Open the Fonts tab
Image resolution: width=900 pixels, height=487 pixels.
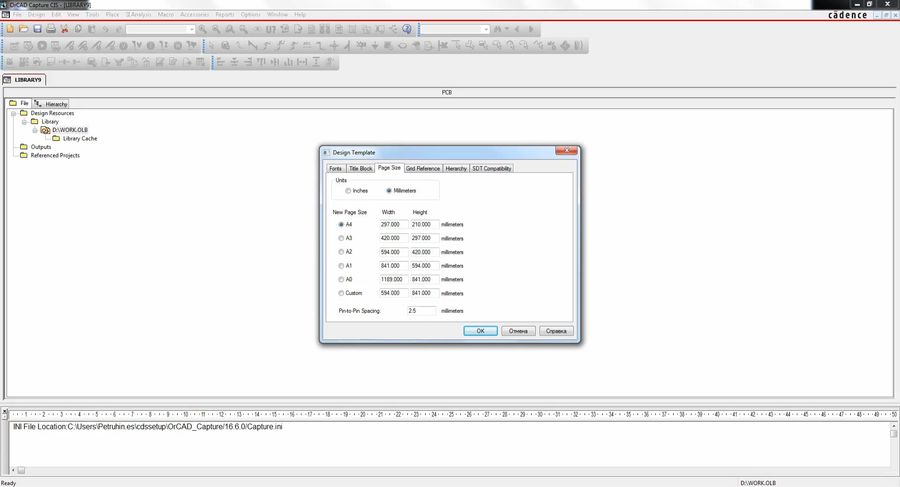point(336,168)
